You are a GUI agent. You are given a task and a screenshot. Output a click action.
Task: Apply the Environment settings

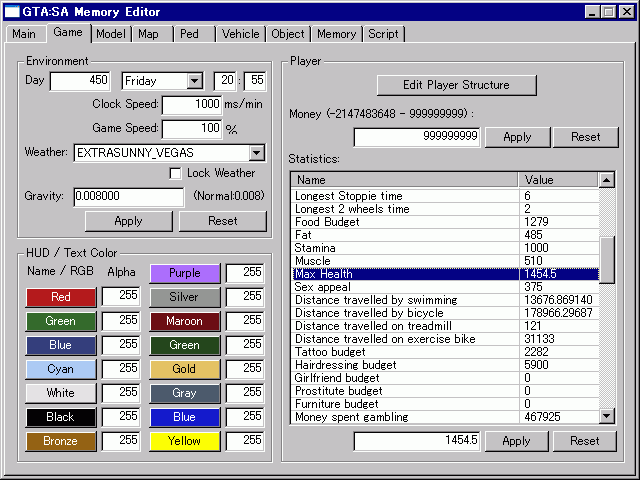(129, 221)
